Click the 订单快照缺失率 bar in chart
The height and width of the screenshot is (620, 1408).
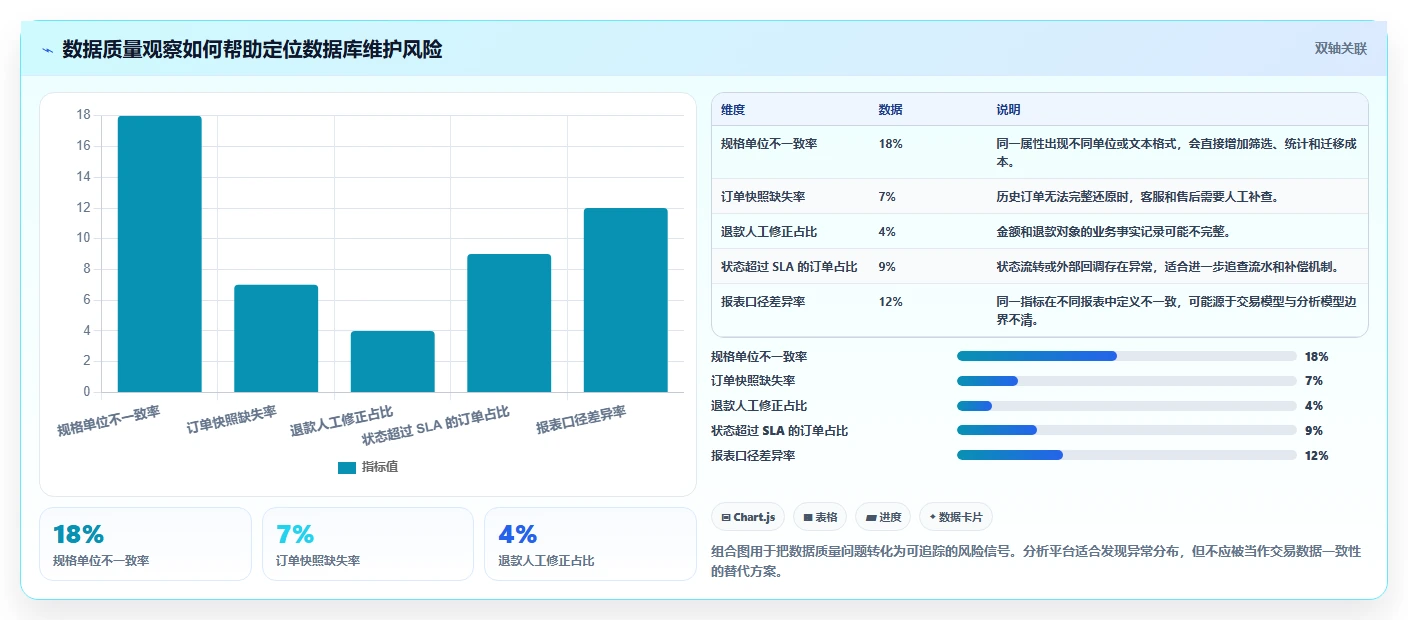(x=276, y=338)
